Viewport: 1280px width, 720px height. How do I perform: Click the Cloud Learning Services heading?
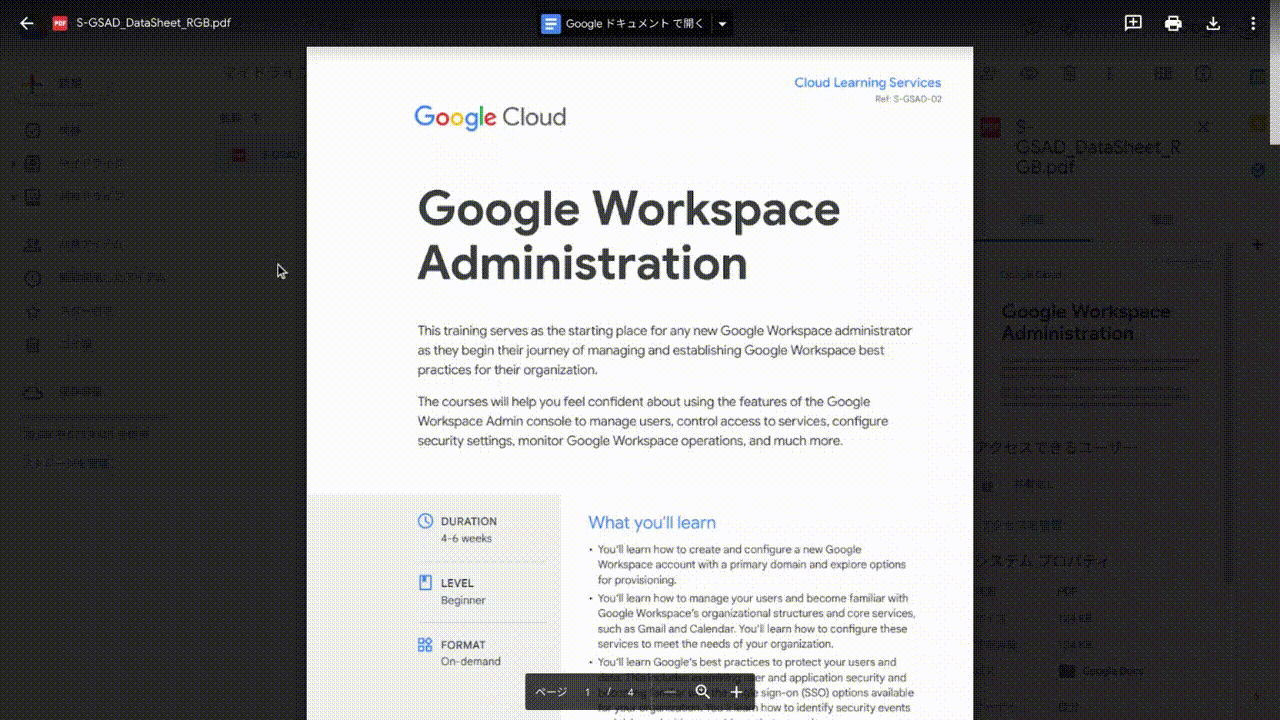click(867, 83)
